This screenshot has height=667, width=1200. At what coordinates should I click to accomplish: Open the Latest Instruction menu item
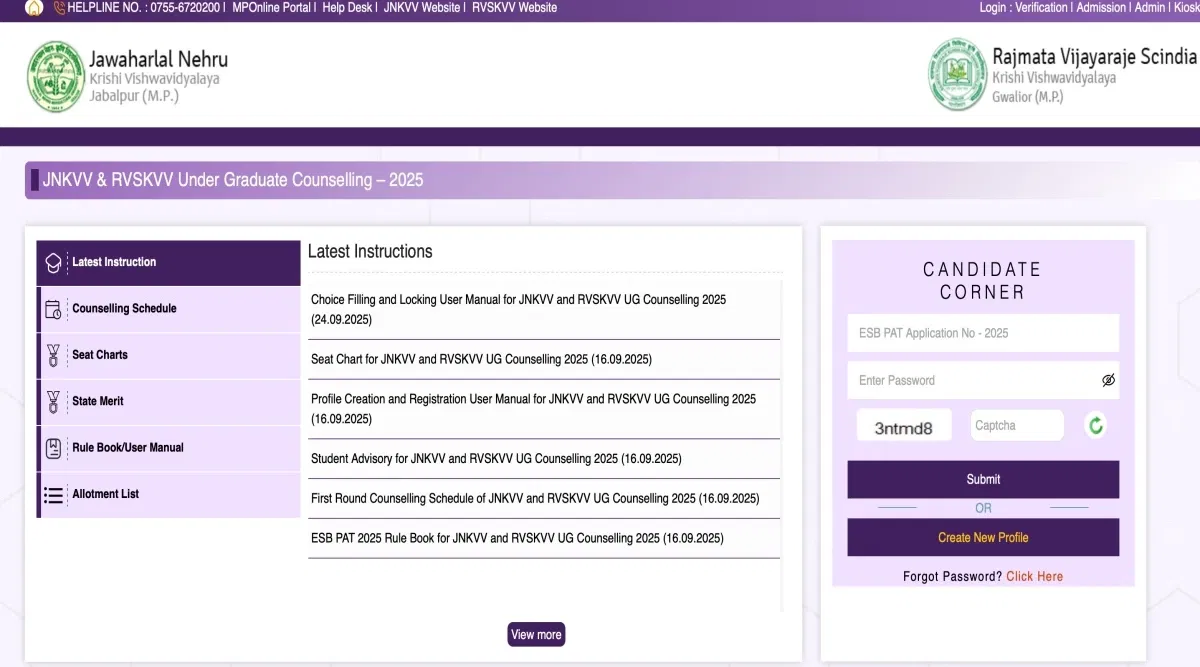169,263
